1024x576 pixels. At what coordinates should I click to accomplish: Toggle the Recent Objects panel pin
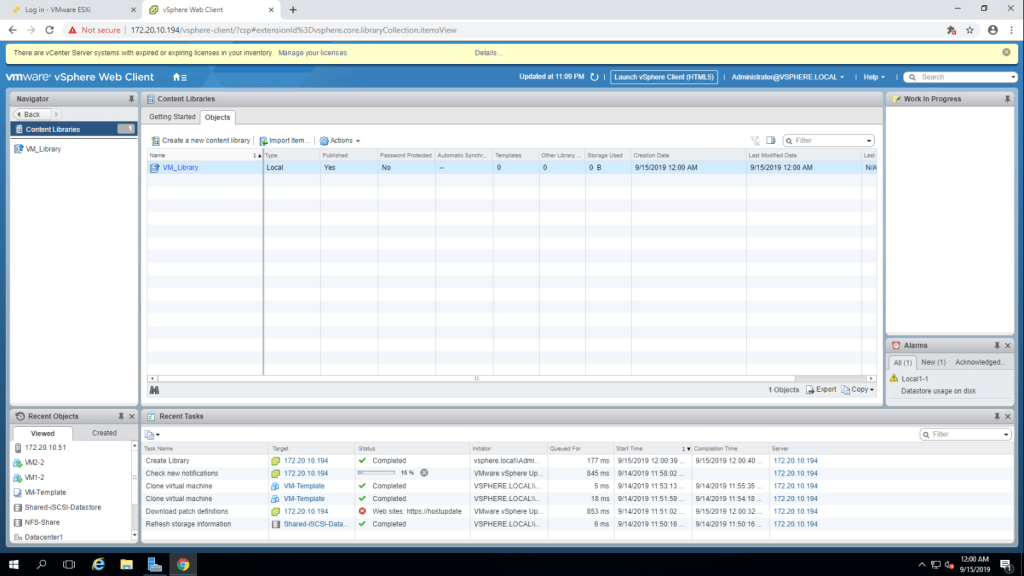[x=119, y=416]
